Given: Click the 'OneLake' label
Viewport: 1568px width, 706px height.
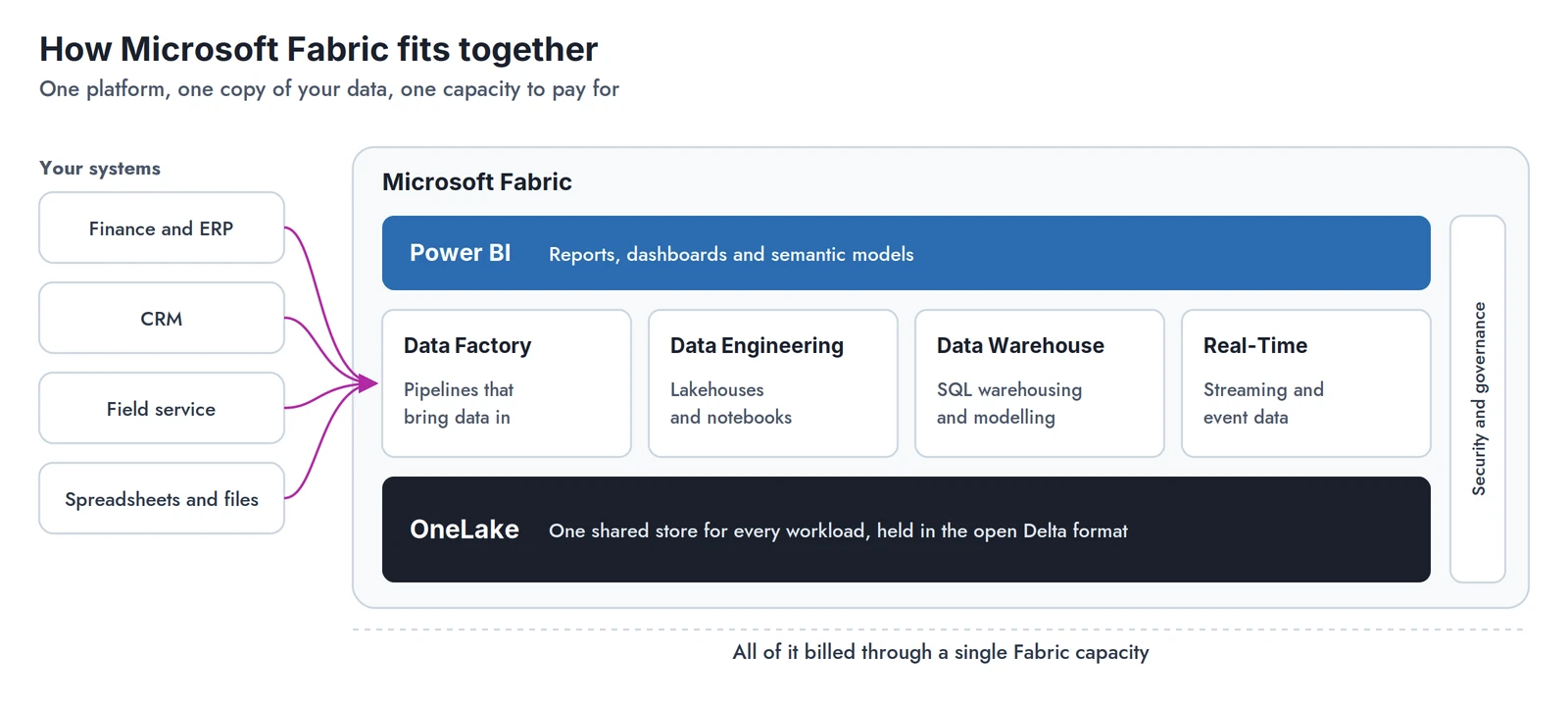Looking at the screenshot, I should tap(465, 529).
